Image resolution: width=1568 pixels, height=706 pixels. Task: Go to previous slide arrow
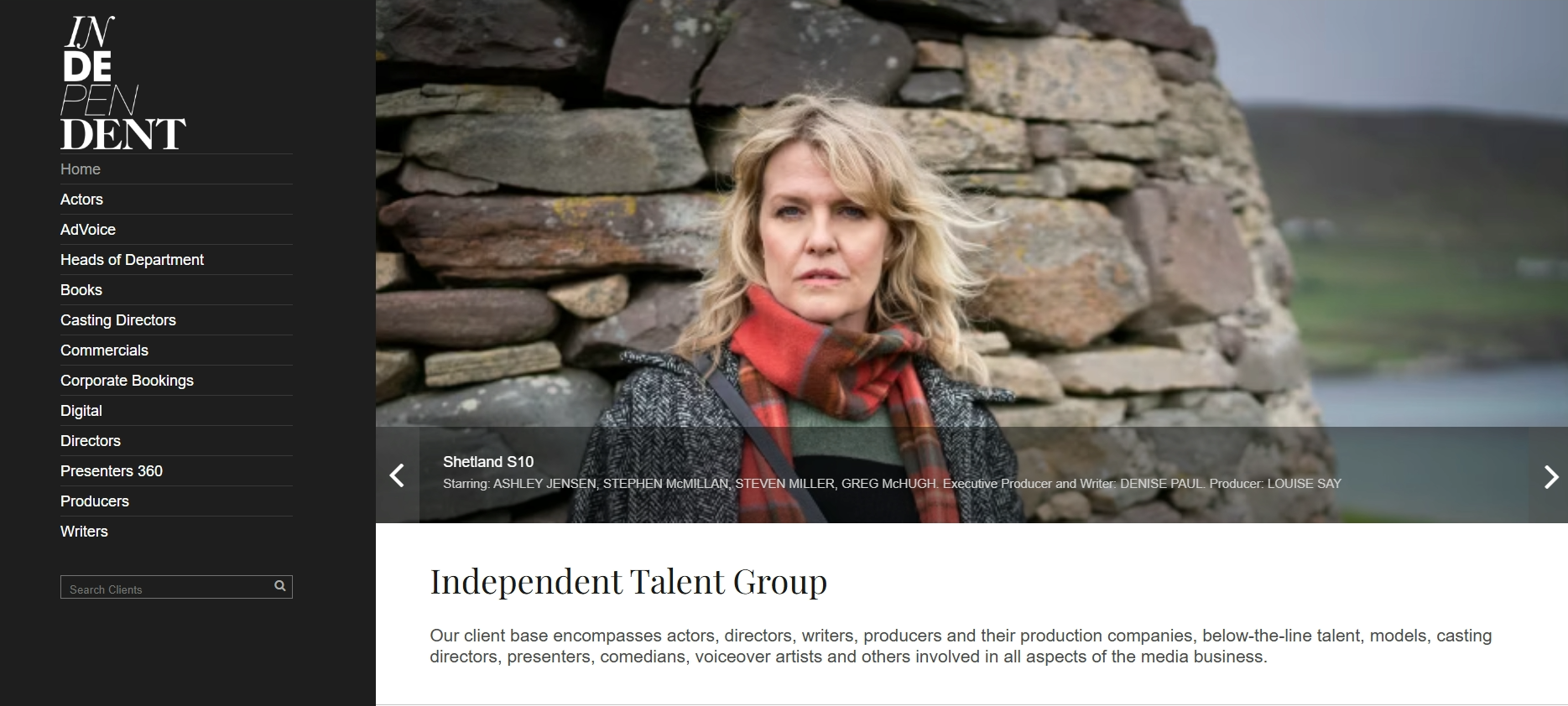(398, 475)
